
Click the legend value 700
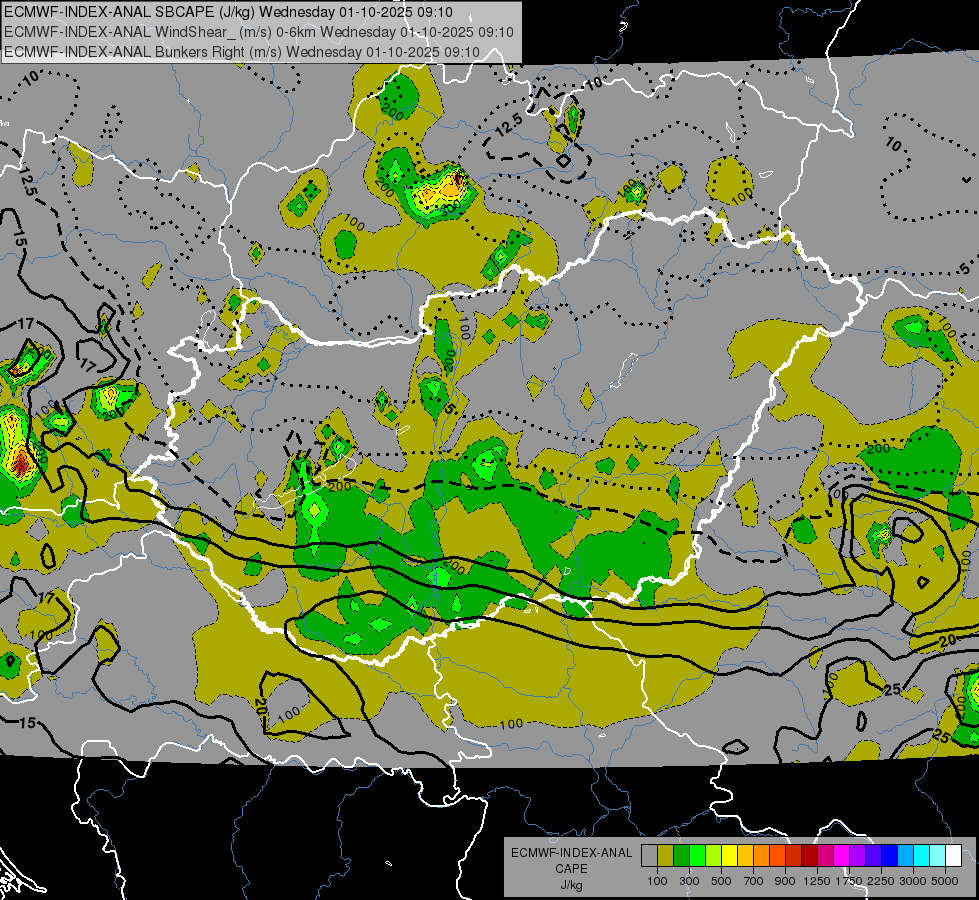tap(754, 881)
